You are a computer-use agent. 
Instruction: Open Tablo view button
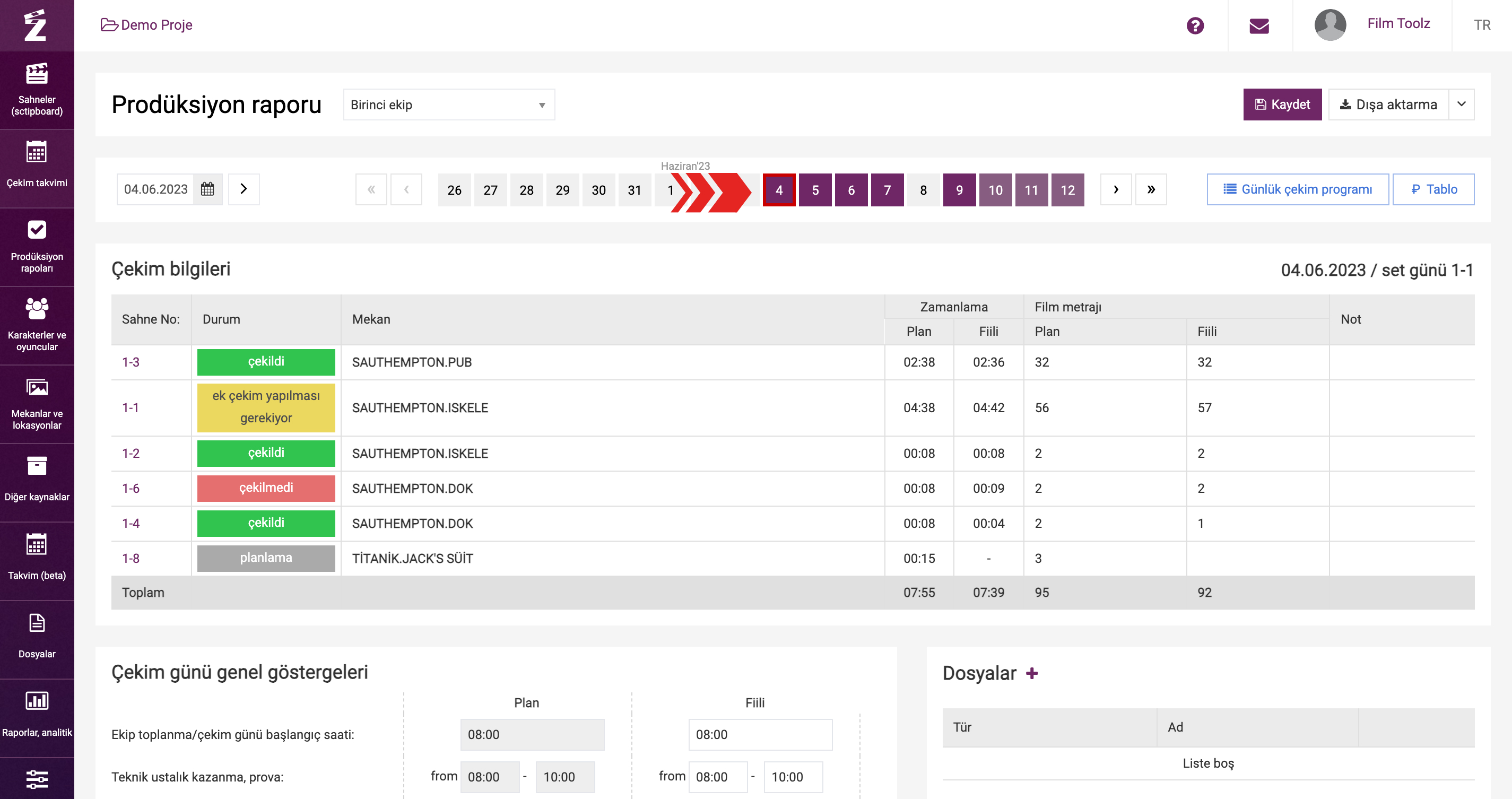(1433, 189)
